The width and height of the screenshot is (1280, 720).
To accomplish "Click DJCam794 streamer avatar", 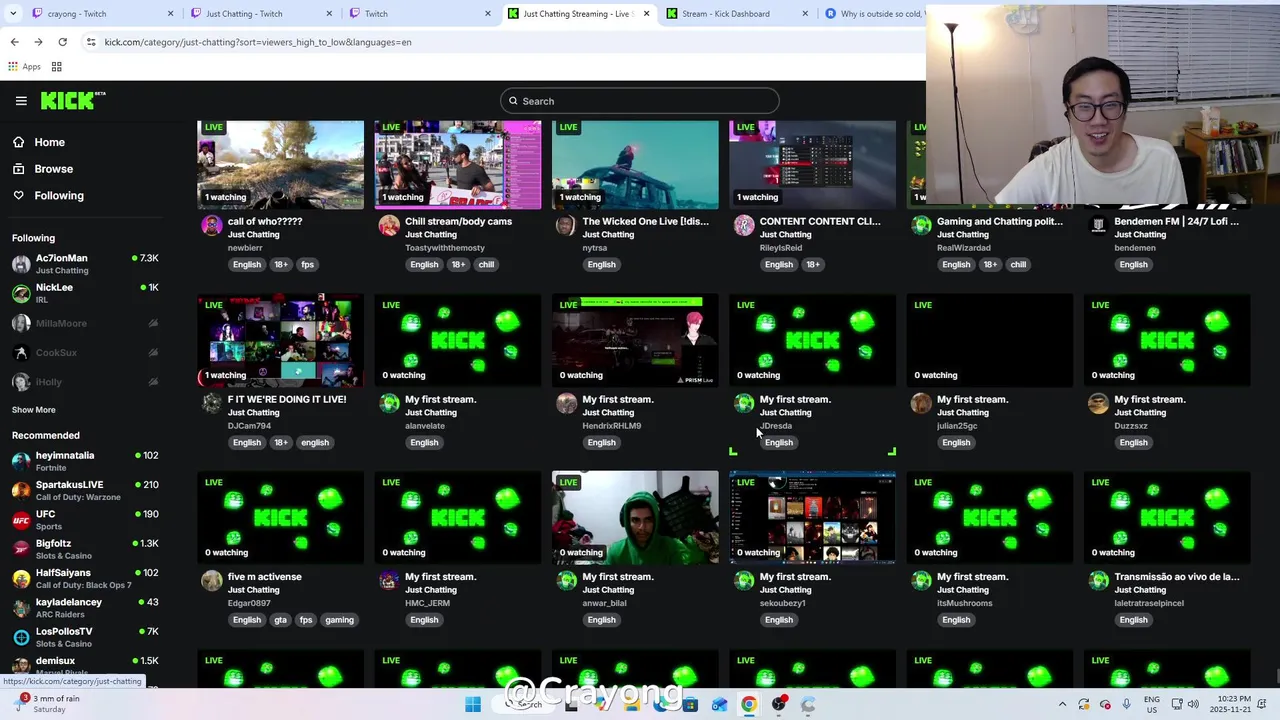I will [x=212, y=403].
